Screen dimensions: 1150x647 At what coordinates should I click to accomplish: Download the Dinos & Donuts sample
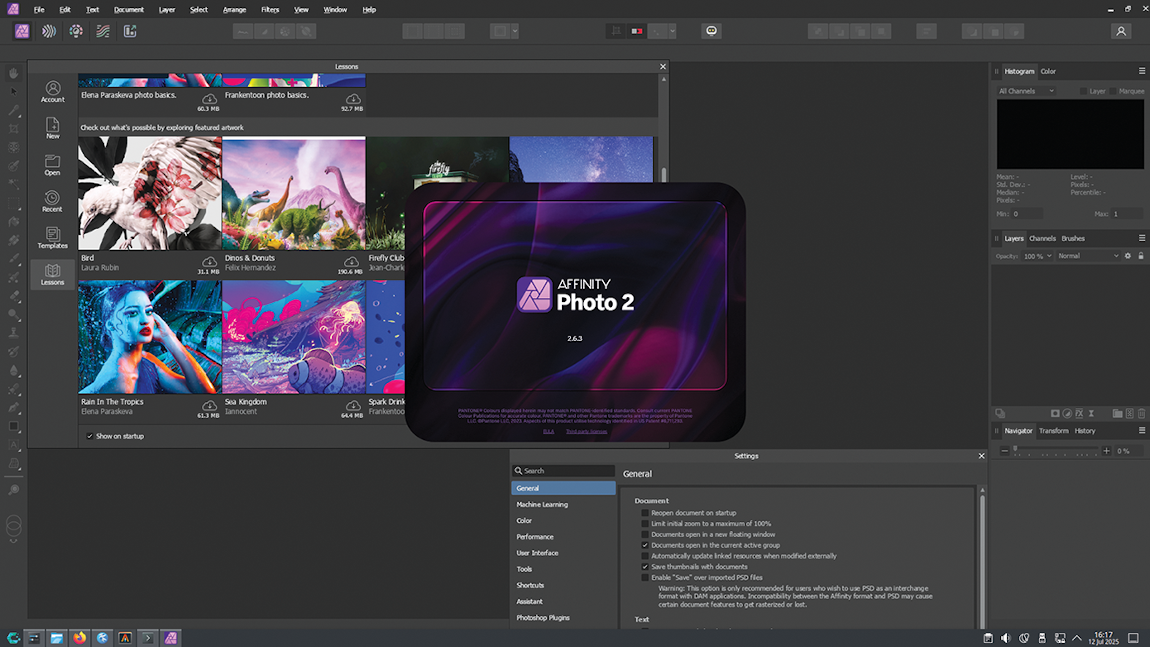coord(353,263)
